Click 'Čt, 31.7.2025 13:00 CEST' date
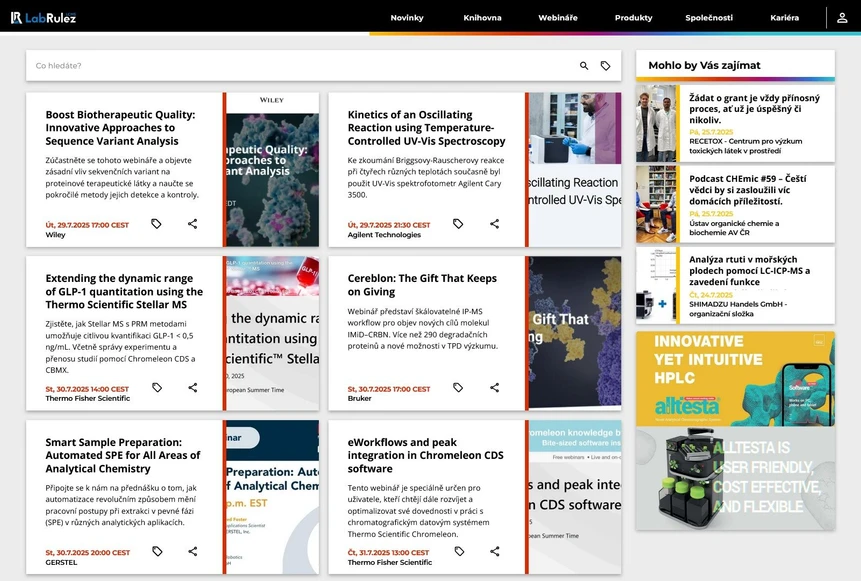 point(388,553)
